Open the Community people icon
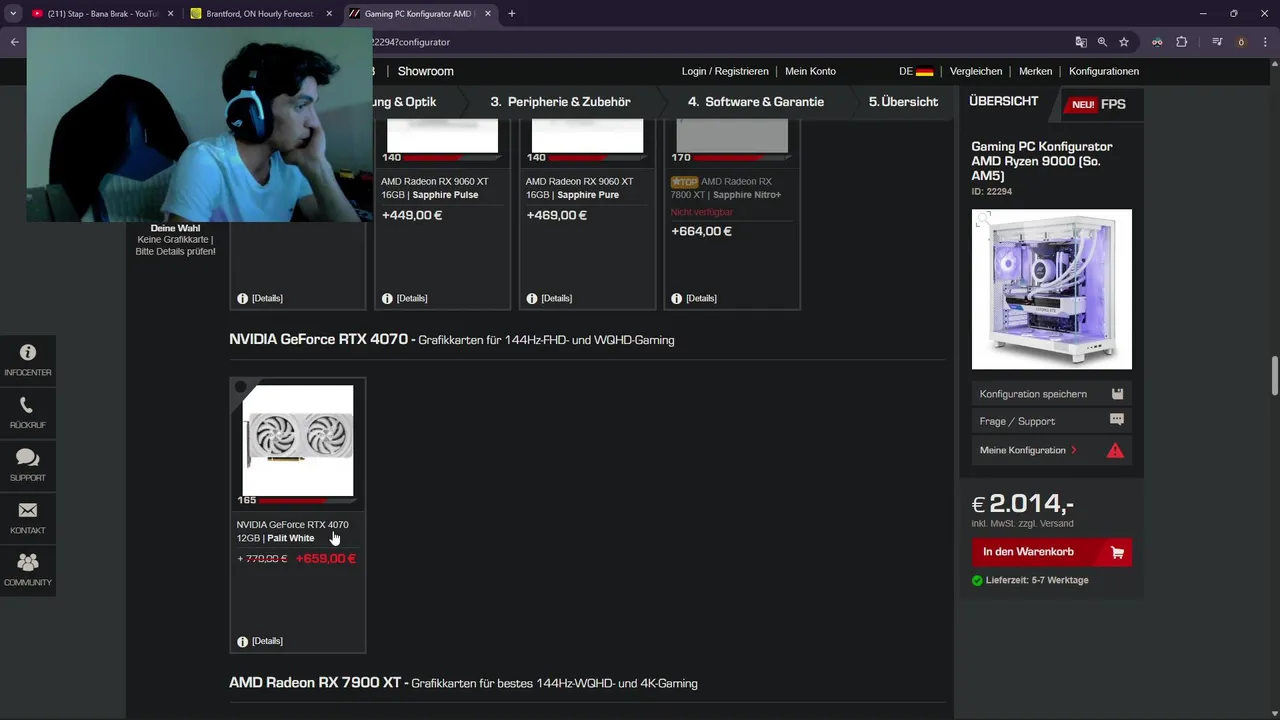The image size is (1280, 720). (x=28, y=563)
